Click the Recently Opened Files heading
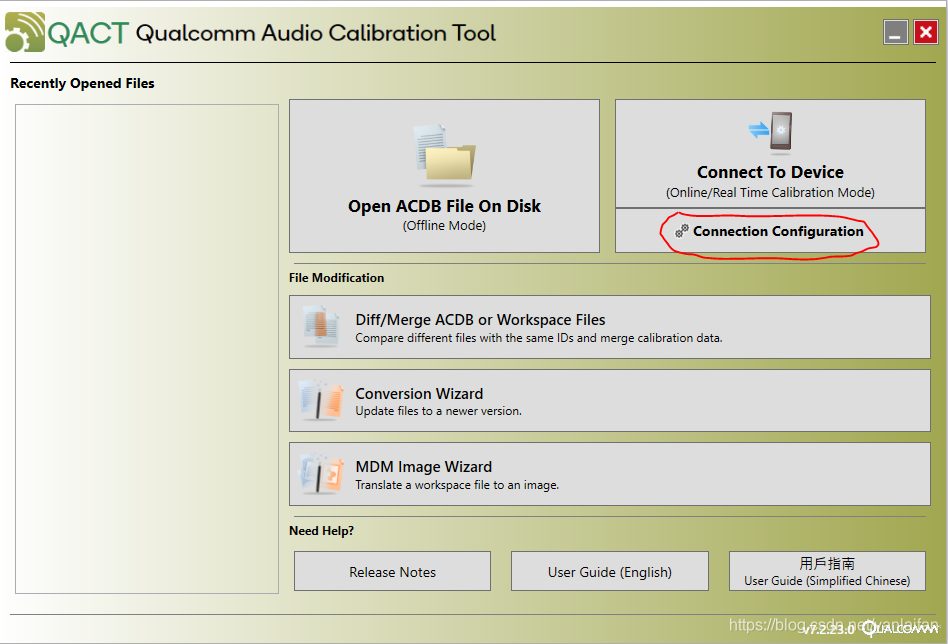Viewport: 948px width, 644px height. 82,83
